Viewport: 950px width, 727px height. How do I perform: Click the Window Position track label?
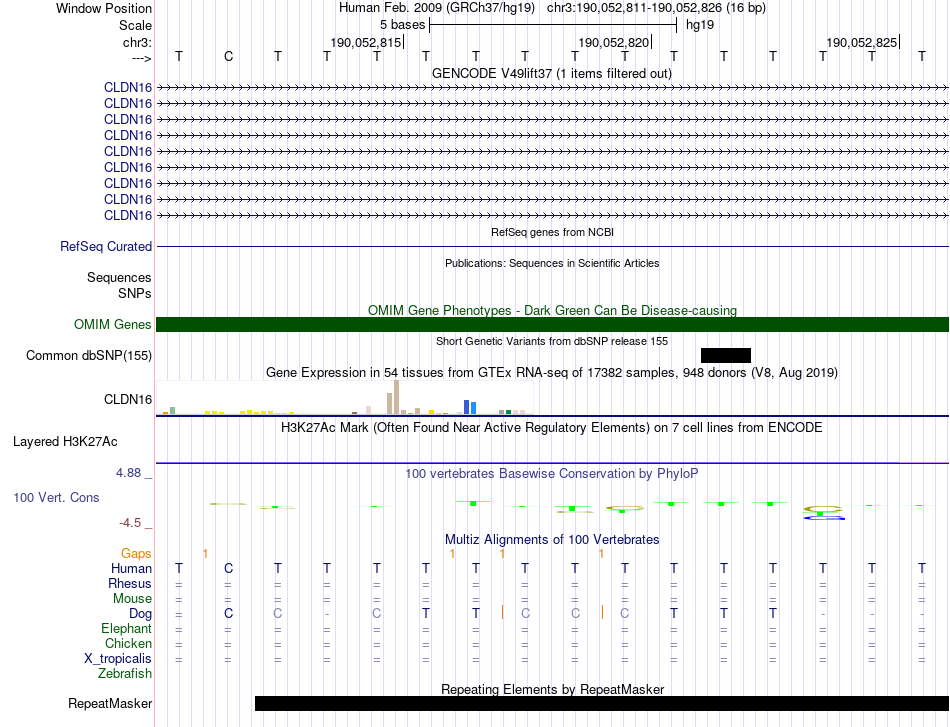click(x=104, y=8)
